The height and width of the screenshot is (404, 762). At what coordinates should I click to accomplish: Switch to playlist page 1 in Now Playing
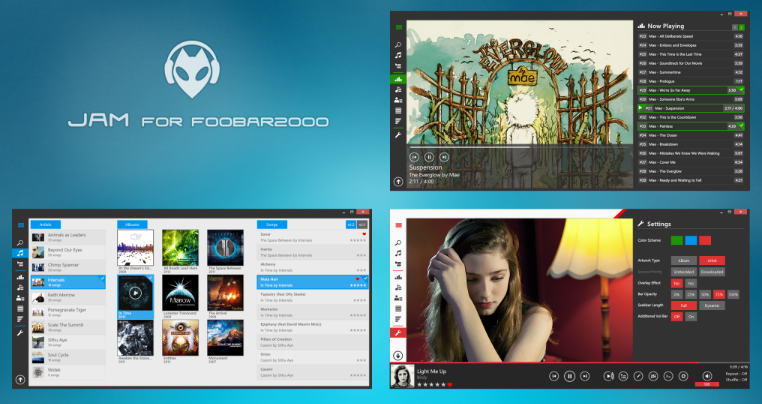pyautogui.click(x=735, y=28)
